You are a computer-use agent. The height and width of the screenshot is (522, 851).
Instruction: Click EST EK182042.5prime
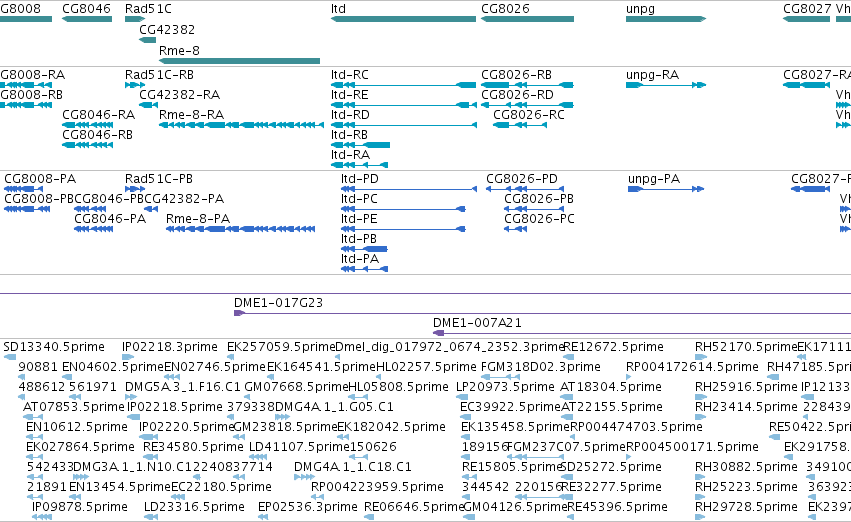tap(345, 437)
